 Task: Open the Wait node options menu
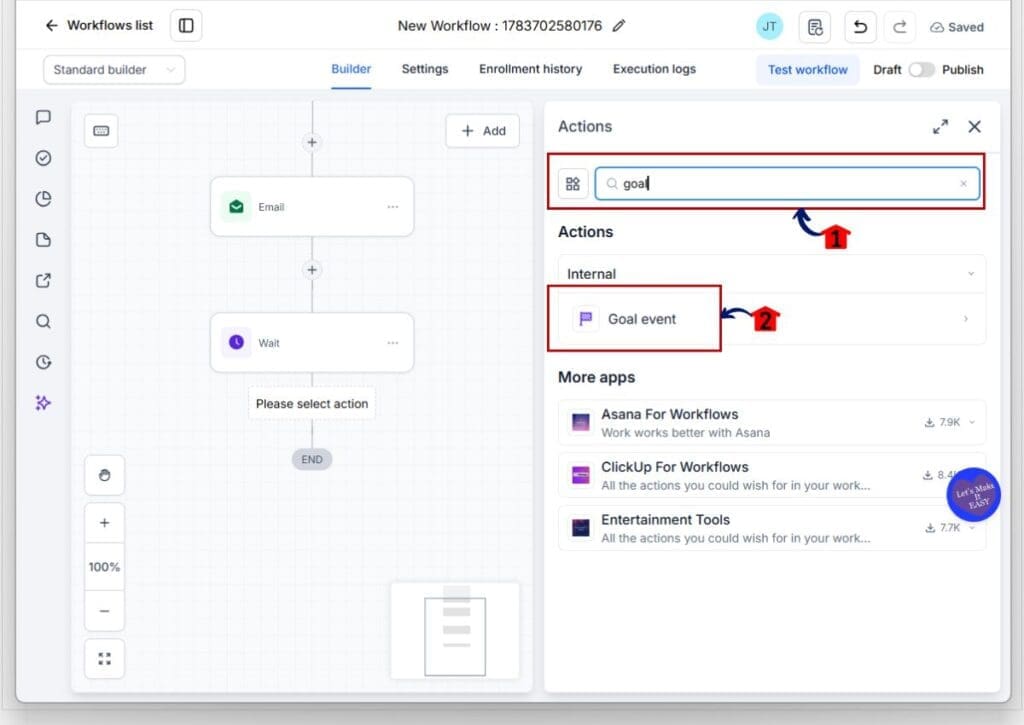pyautogui.click(x=392, y=342)
